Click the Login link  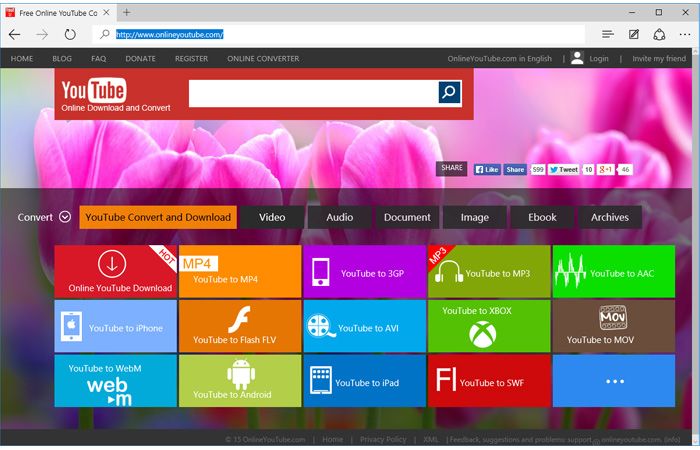pos(599,58)
